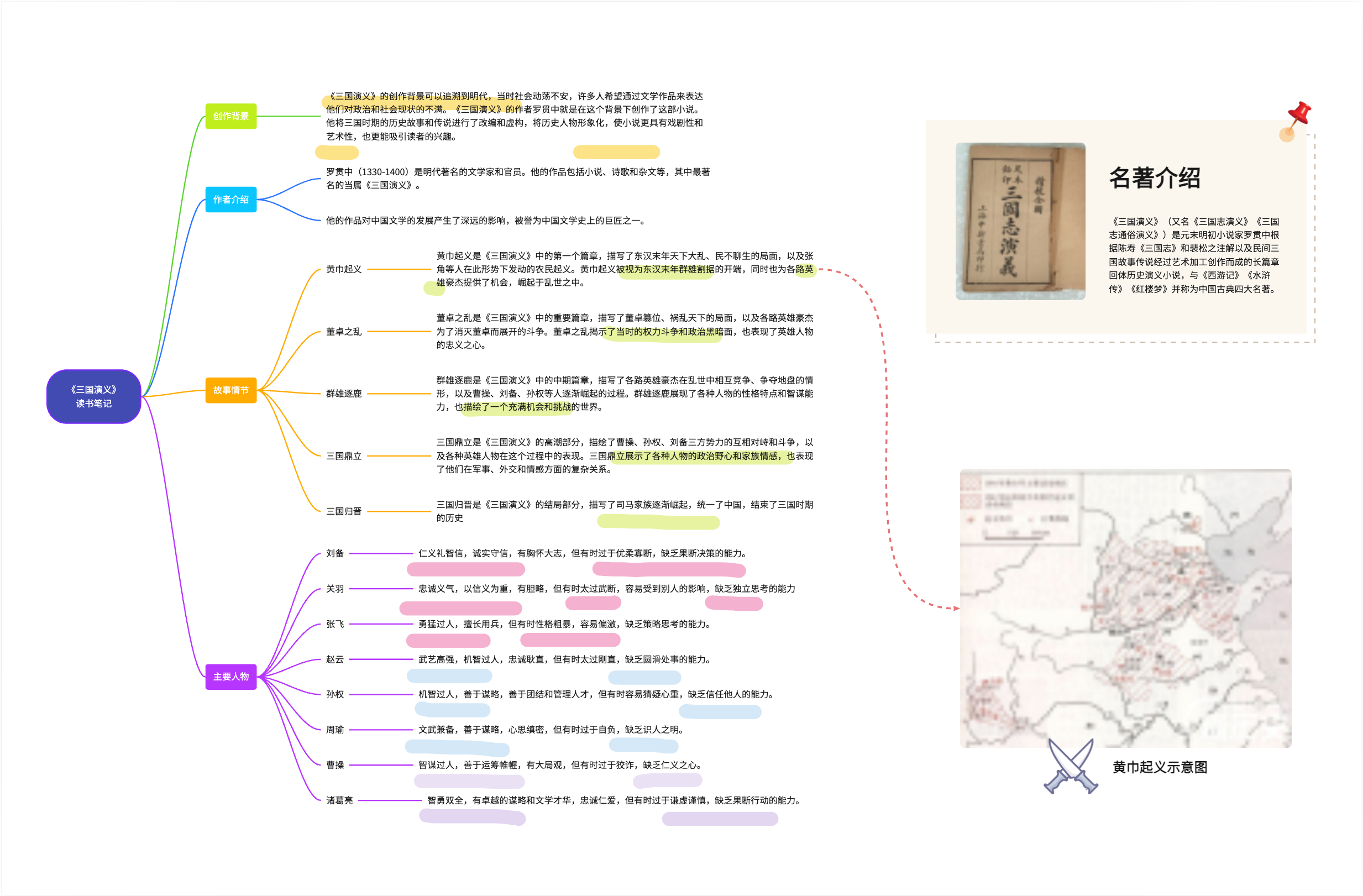Select the central 《三国演义》读书笔记 root node
Image resolution: width=1363 pixels, height=896 pixels.
94,396
